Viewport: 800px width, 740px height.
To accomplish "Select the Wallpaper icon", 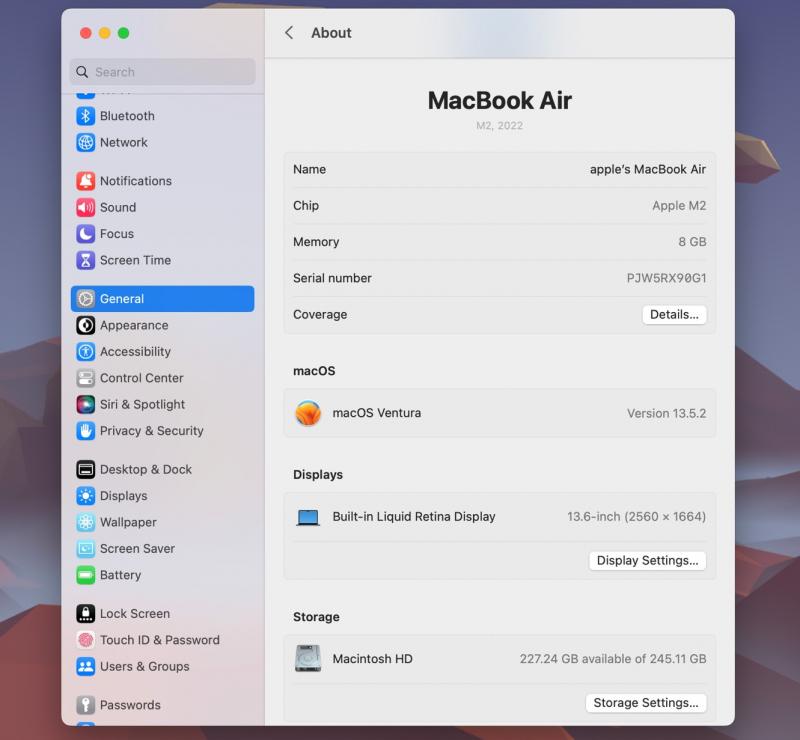I will point(85,522).
